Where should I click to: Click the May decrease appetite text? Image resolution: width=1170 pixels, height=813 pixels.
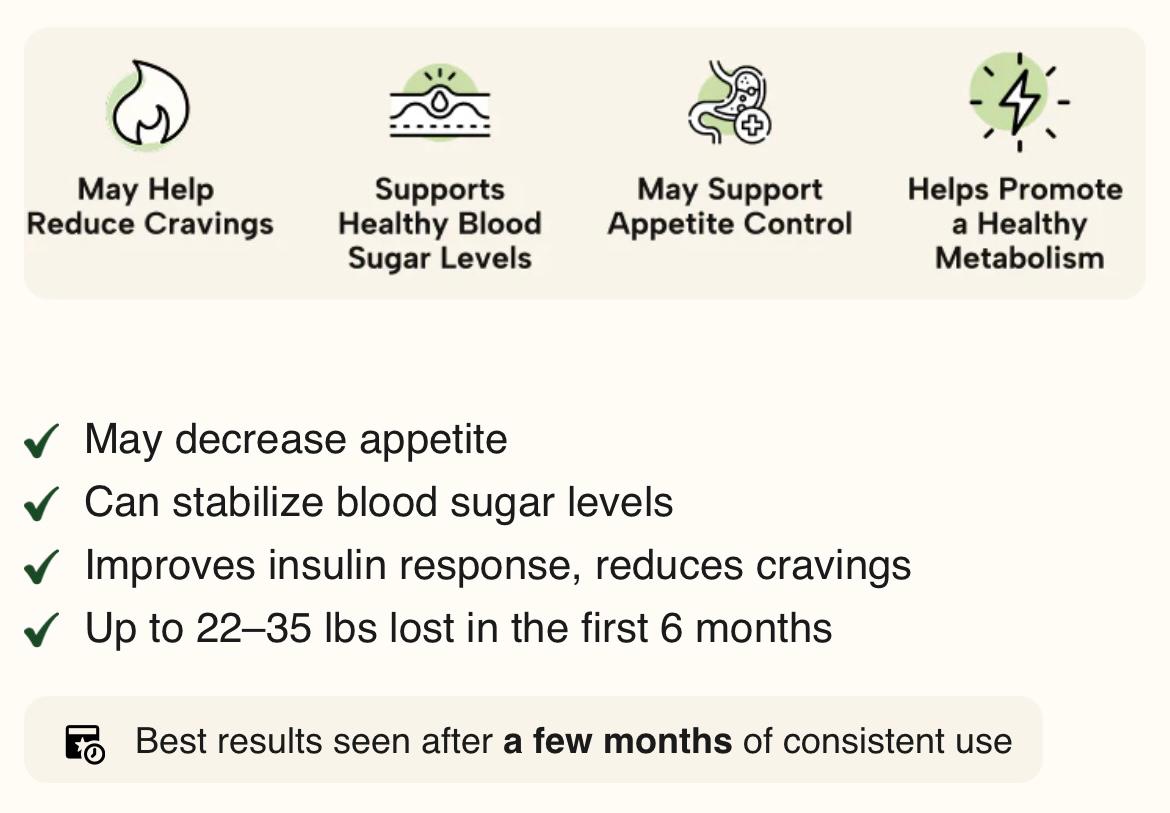(x=295, y=440)
